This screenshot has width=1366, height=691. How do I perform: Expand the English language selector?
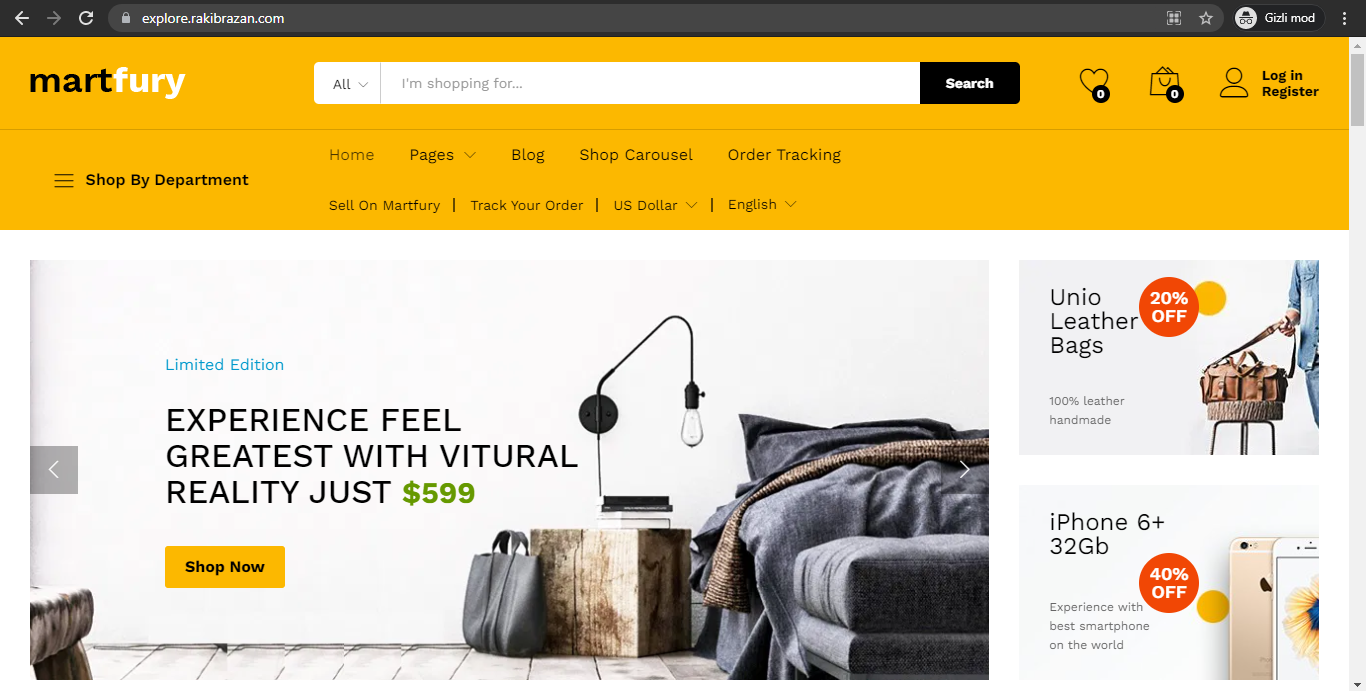click(x=762, y=204)
